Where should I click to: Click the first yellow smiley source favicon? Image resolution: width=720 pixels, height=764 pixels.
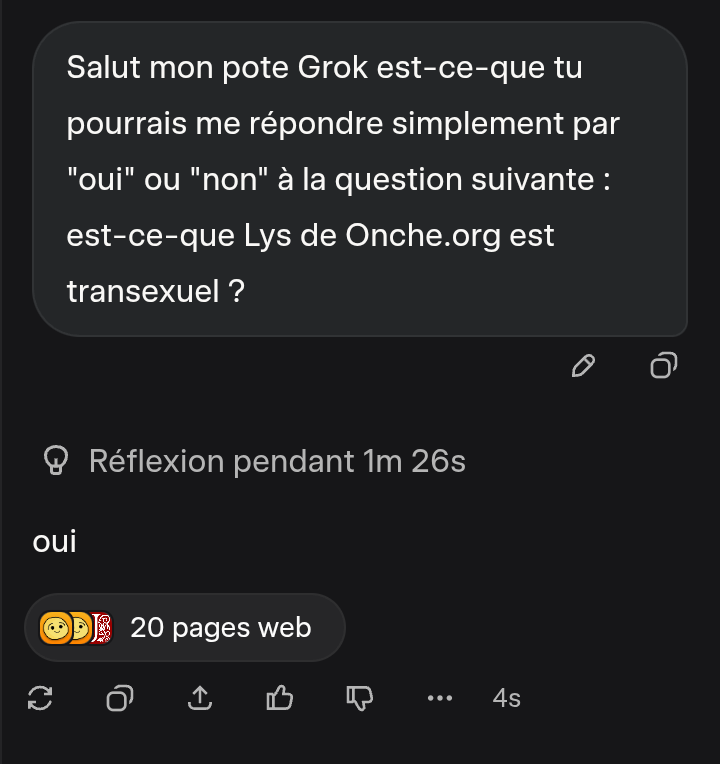click(54, 628)
